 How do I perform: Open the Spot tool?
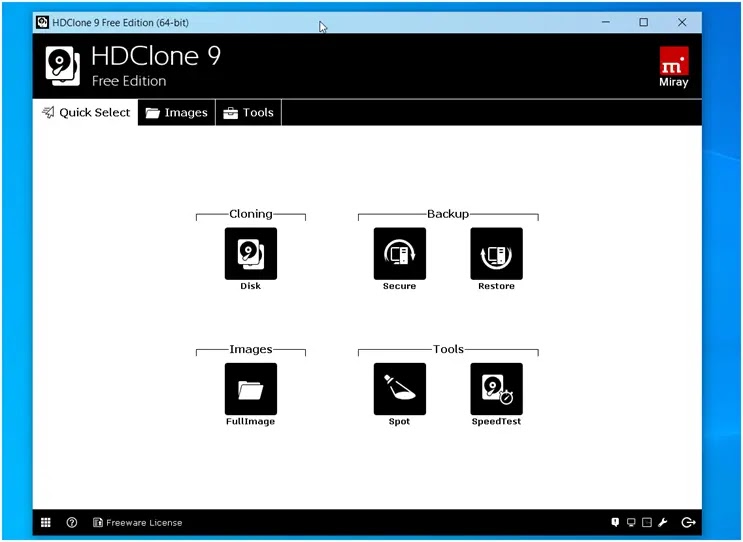pyautogui.click(x=399, y=389)
